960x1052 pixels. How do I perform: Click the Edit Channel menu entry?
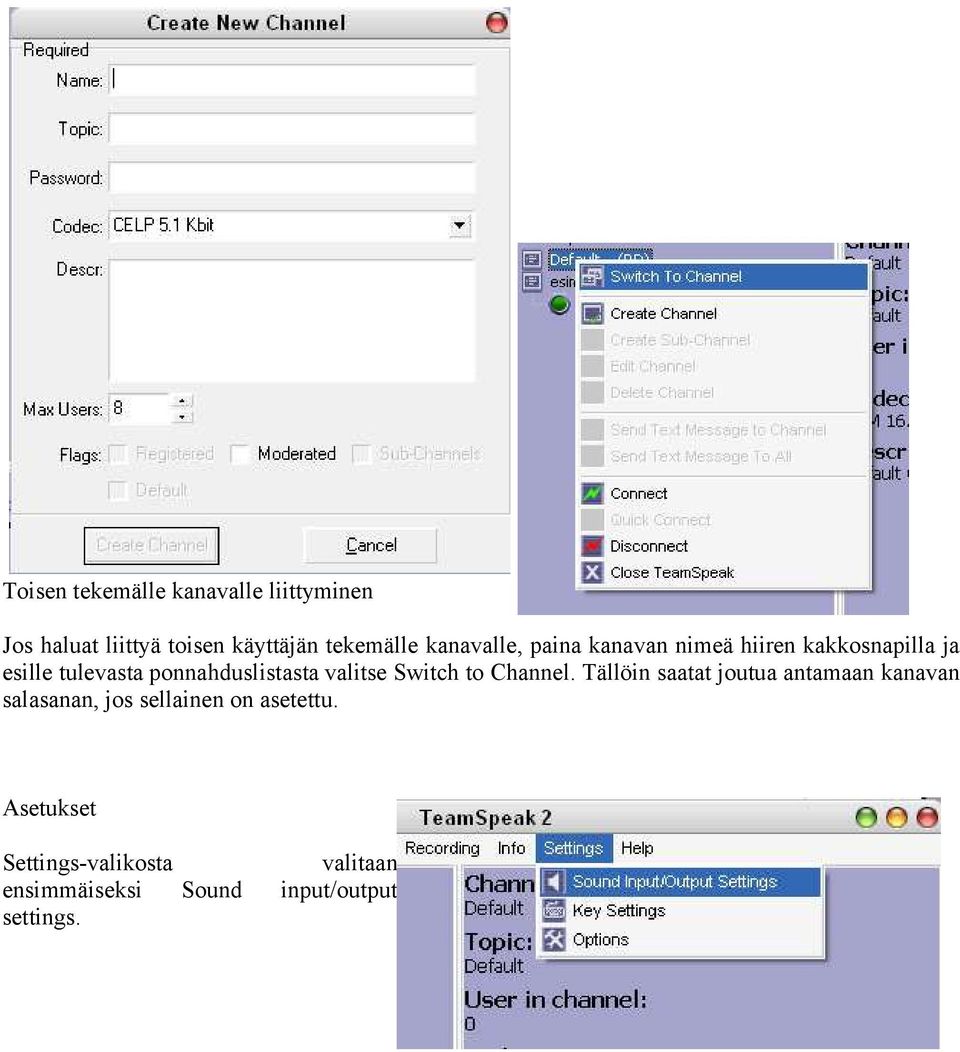(723, 366)
